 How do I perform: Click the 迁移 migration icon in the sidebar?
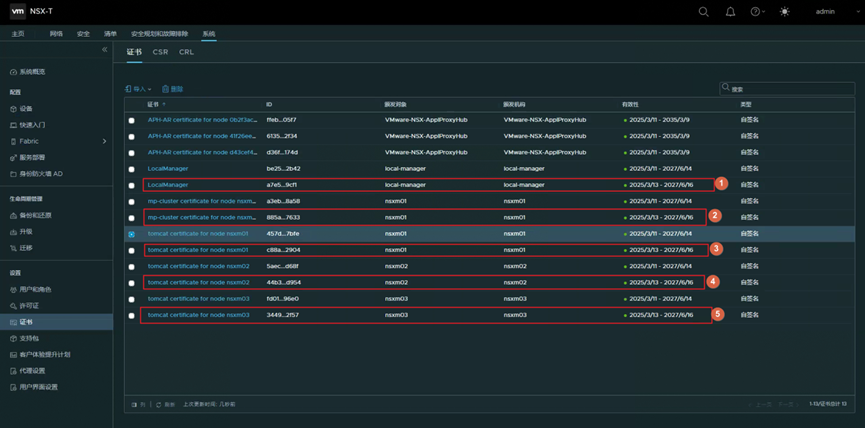click(x=14, y=248)
